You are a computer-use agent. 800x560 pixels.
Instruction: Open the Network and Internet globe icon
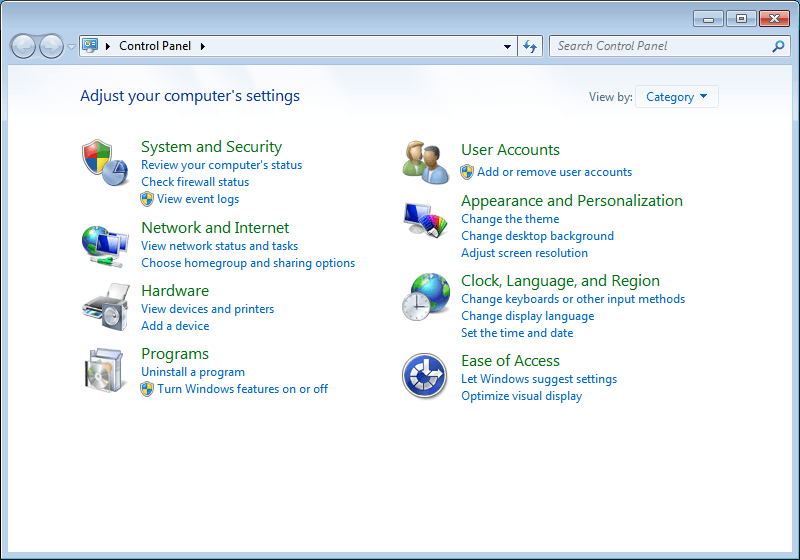click(x=105, y=246)
